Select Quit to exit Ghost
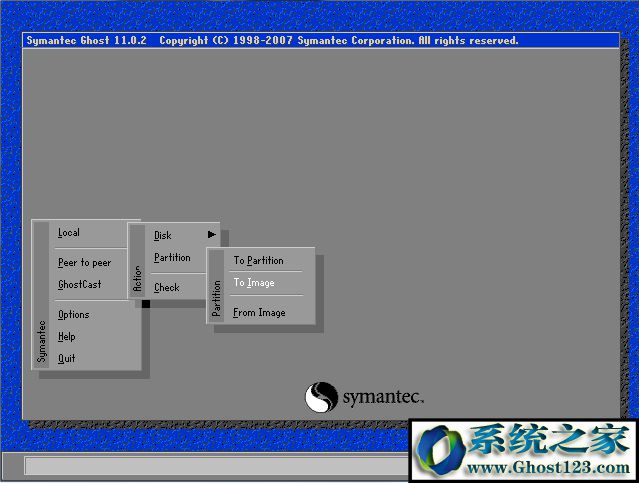Viewport: 639px width, 483px height. tap(66, 359)
